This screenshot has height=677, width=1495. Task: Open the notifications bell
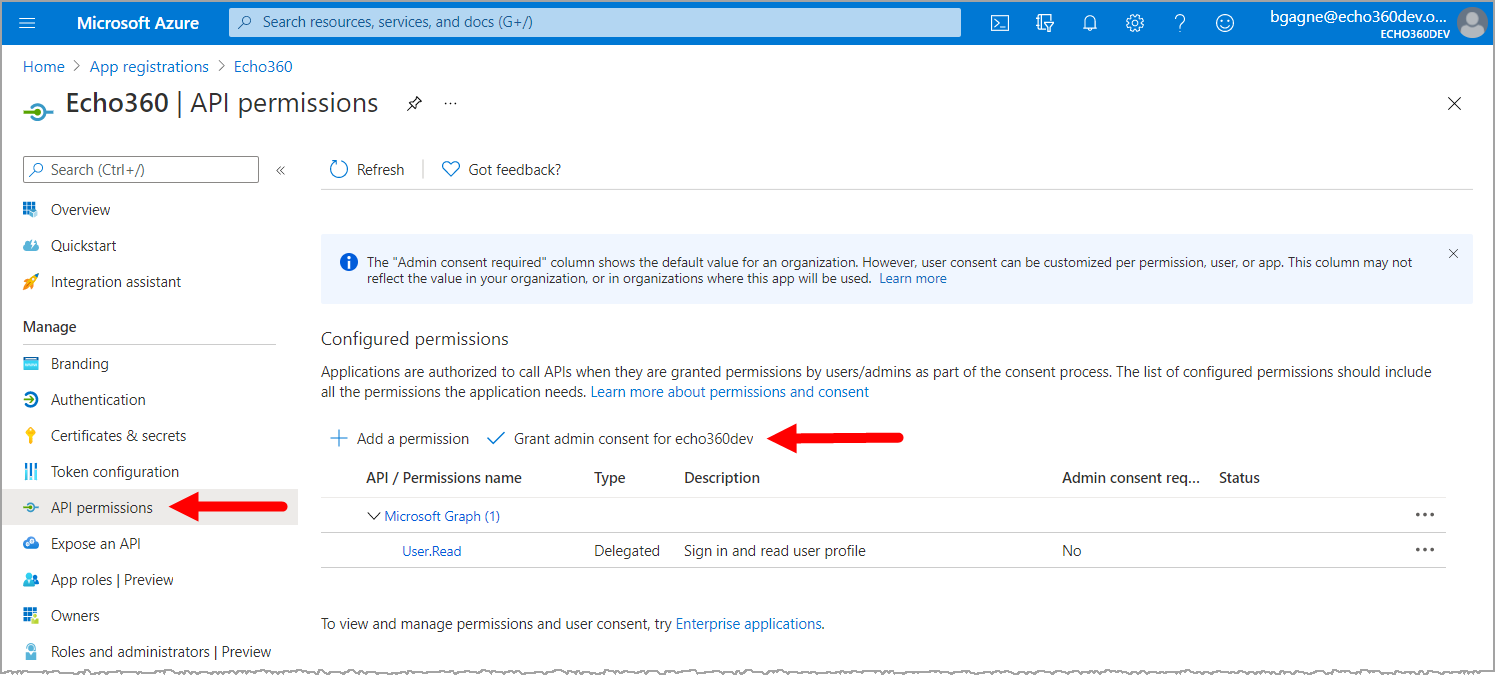[1090, 23]
